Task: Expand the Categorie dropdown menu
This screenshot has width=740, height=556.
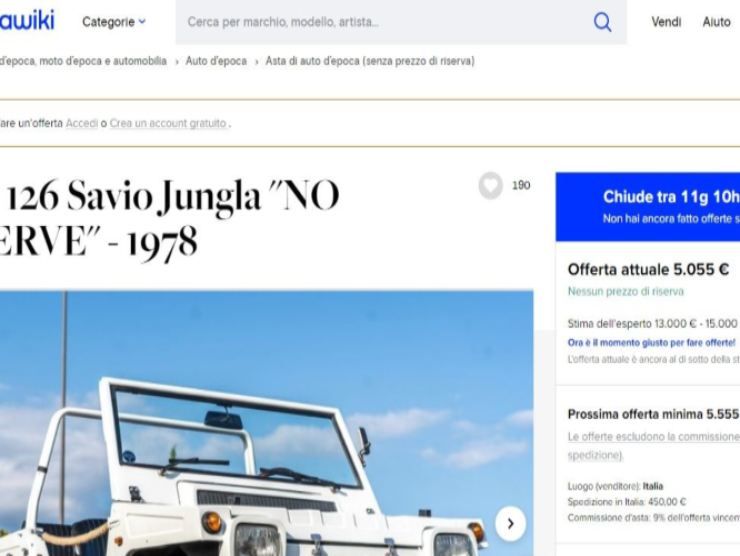Action: pos(114,22)
